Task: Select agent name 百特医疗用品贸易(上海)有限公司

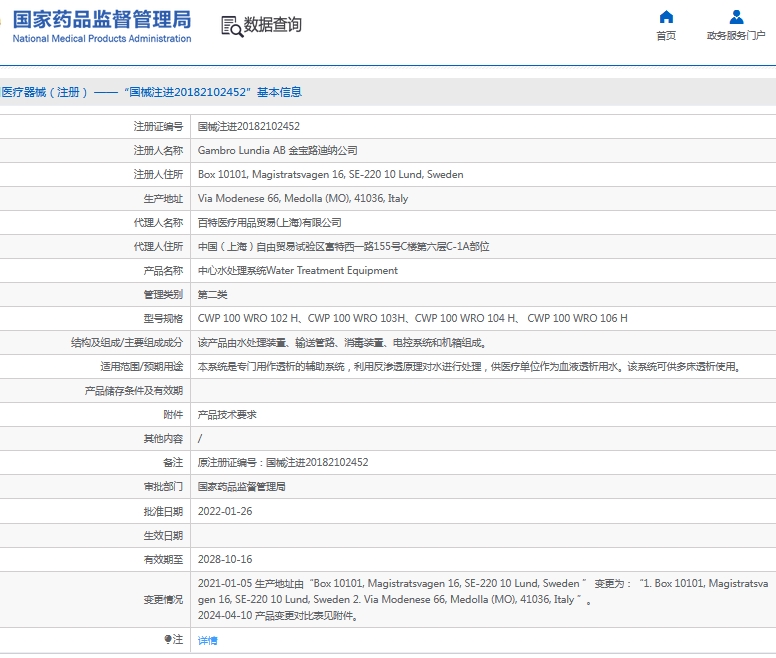Action: [270, 223]
